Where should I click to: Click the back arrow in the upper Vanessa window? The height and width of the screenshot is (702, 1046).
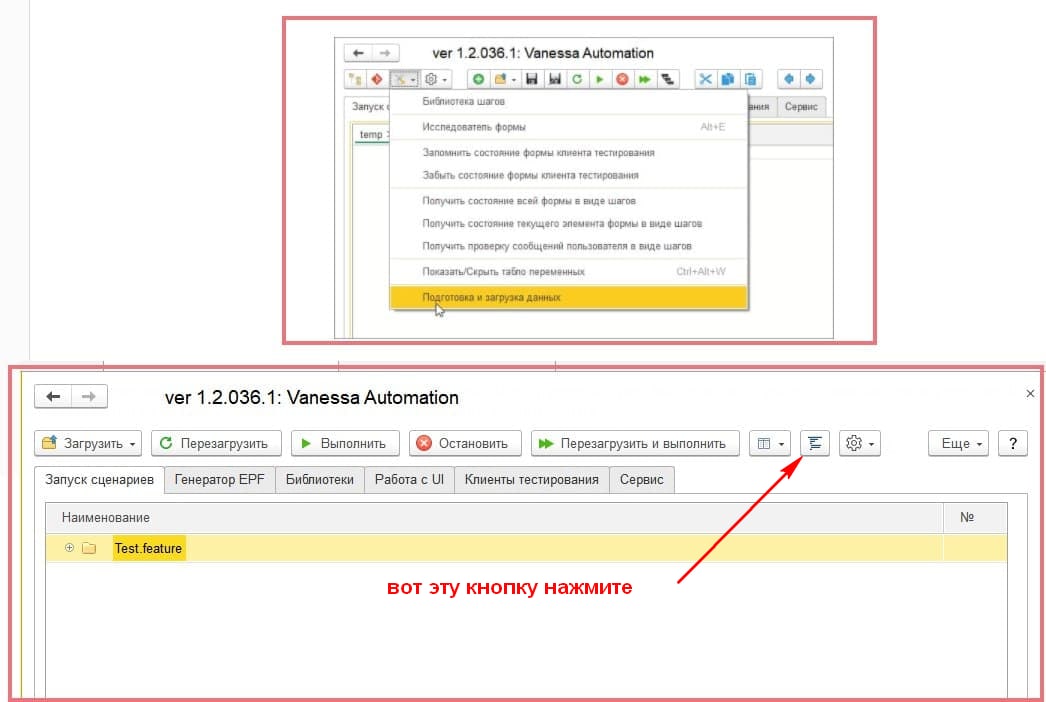358,53
